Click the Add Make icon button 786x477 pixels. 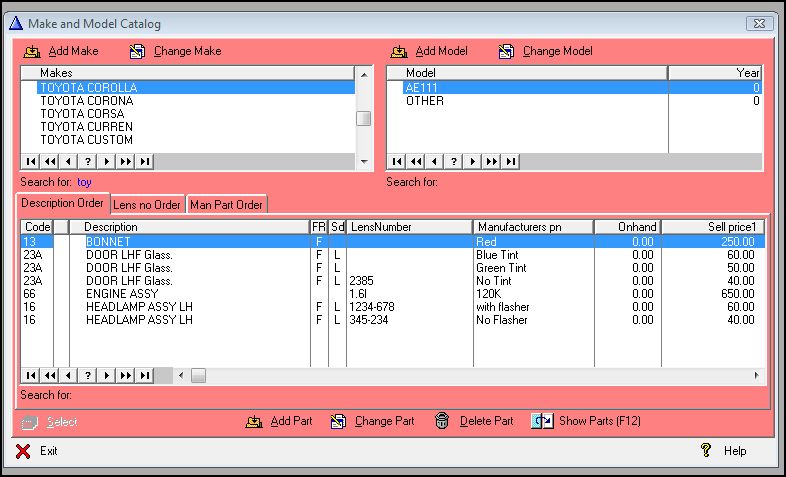61,51
